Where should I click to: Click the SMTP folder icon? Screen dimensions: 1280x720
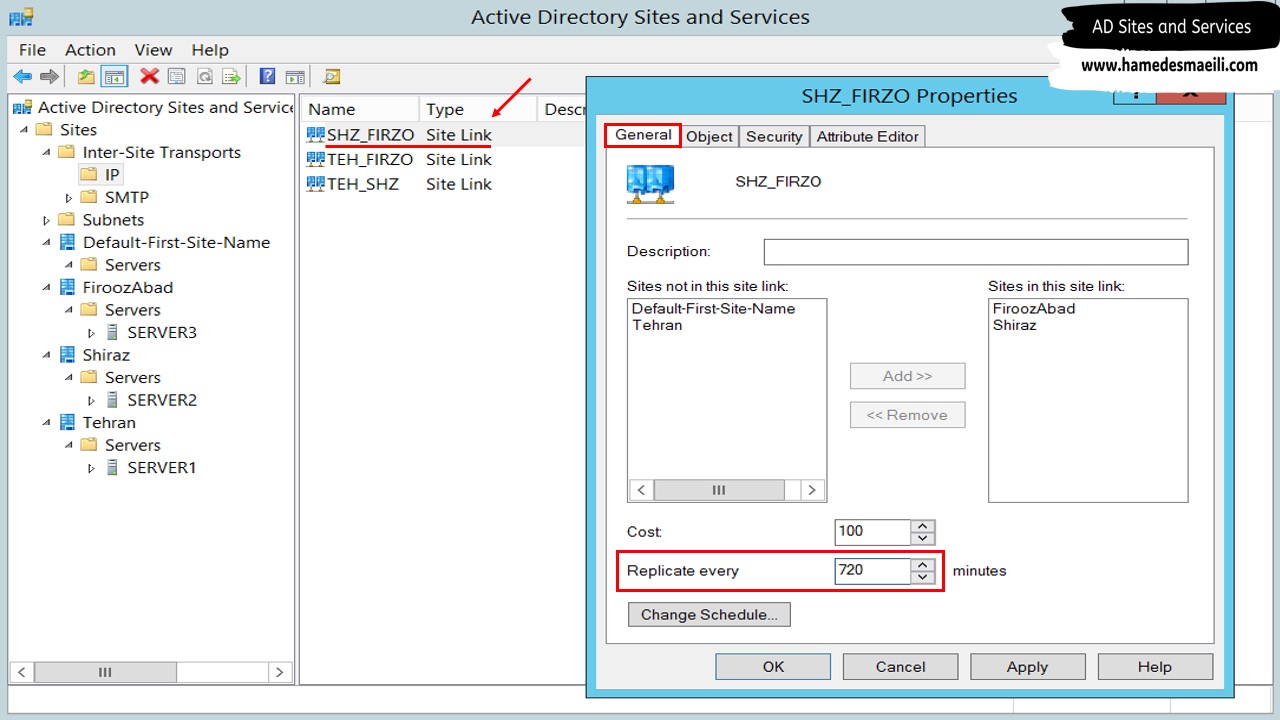89,197
